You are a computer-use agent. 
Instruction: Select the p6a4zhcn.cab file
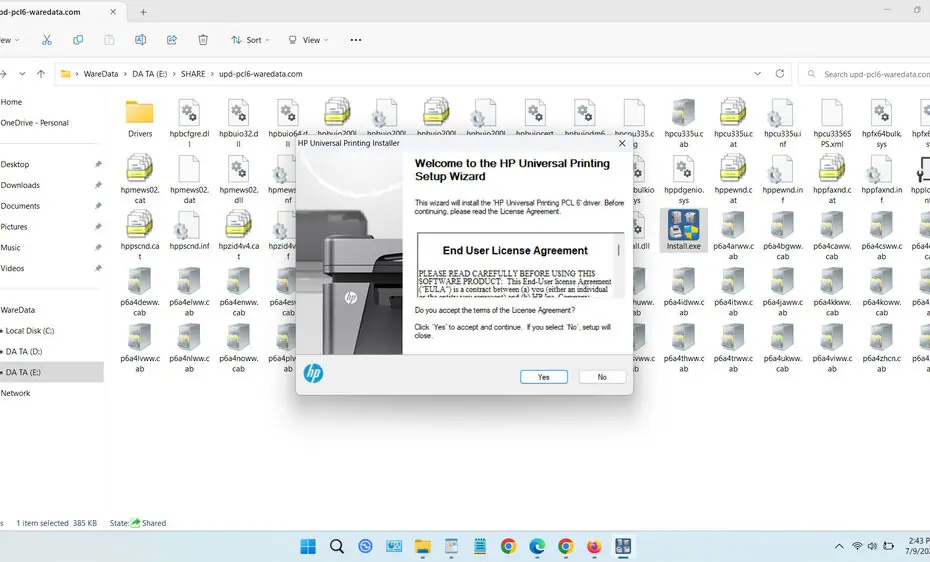(881, 347)
